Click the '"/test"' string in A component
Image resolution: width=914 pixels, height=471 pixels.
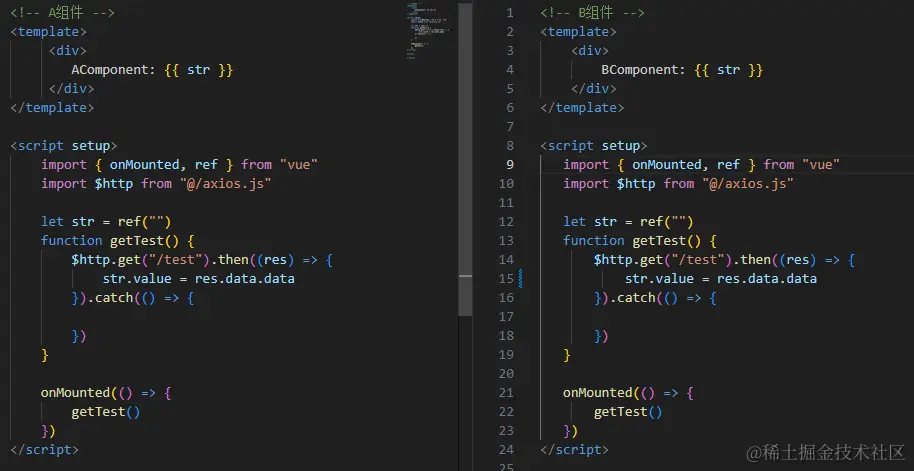point(175,259)
